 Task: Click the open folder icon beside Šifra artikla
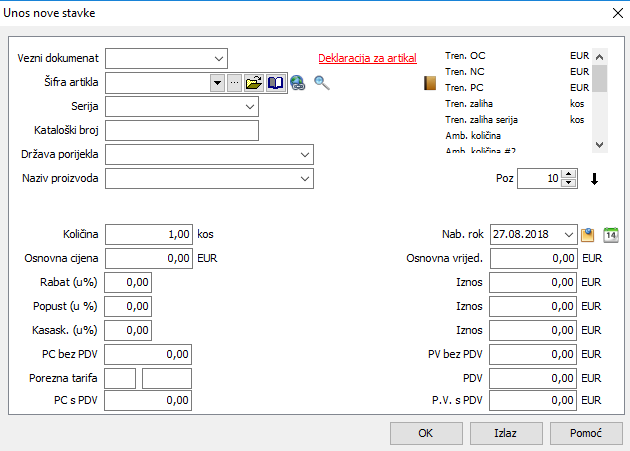[x=254, y=83]
